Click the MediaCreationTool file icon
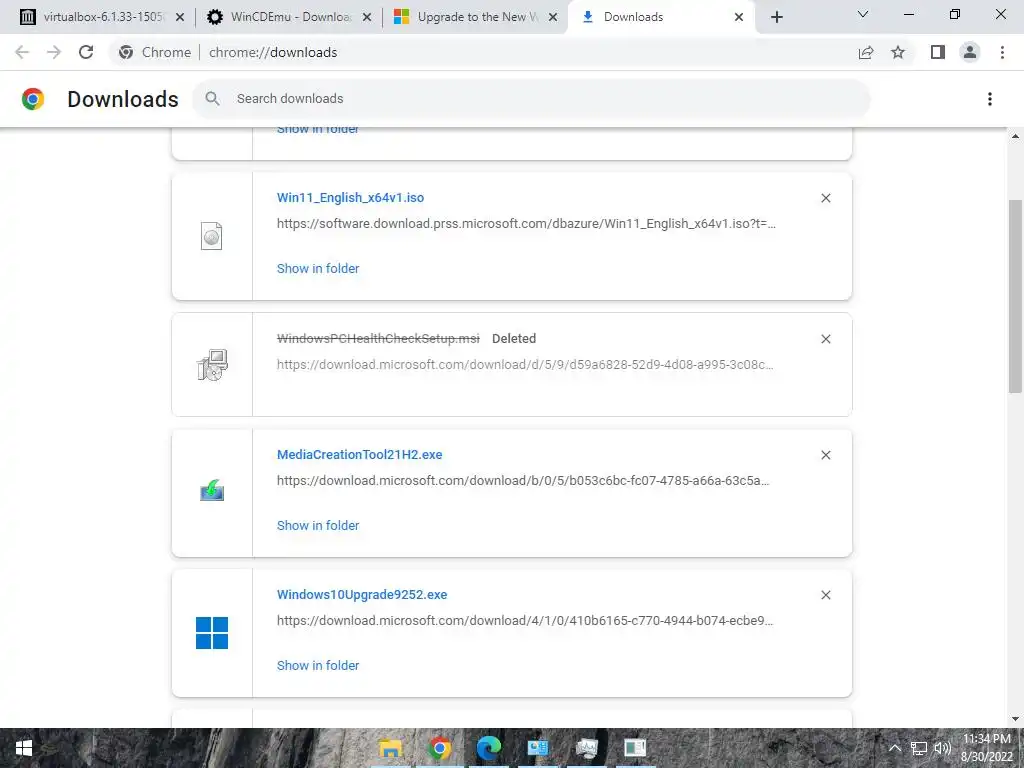The image size is (1024, 768). (x=212, y=490)
